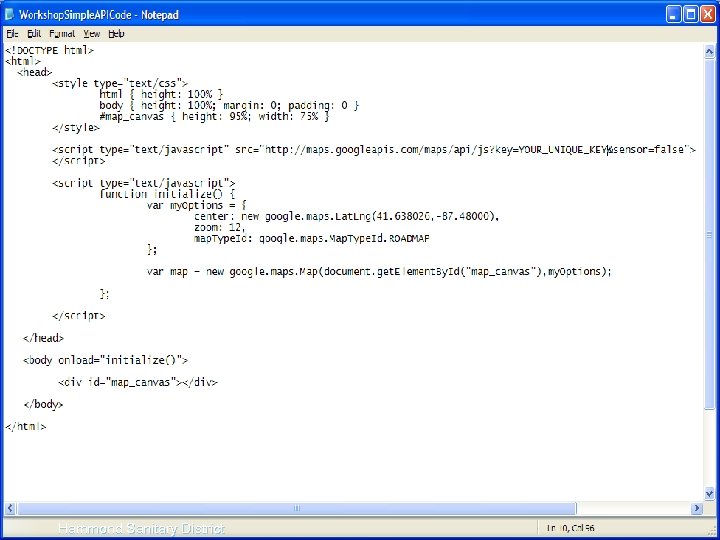Click the body height margin padding line
The height and width of the screenshot is (540, 720).
229,105
